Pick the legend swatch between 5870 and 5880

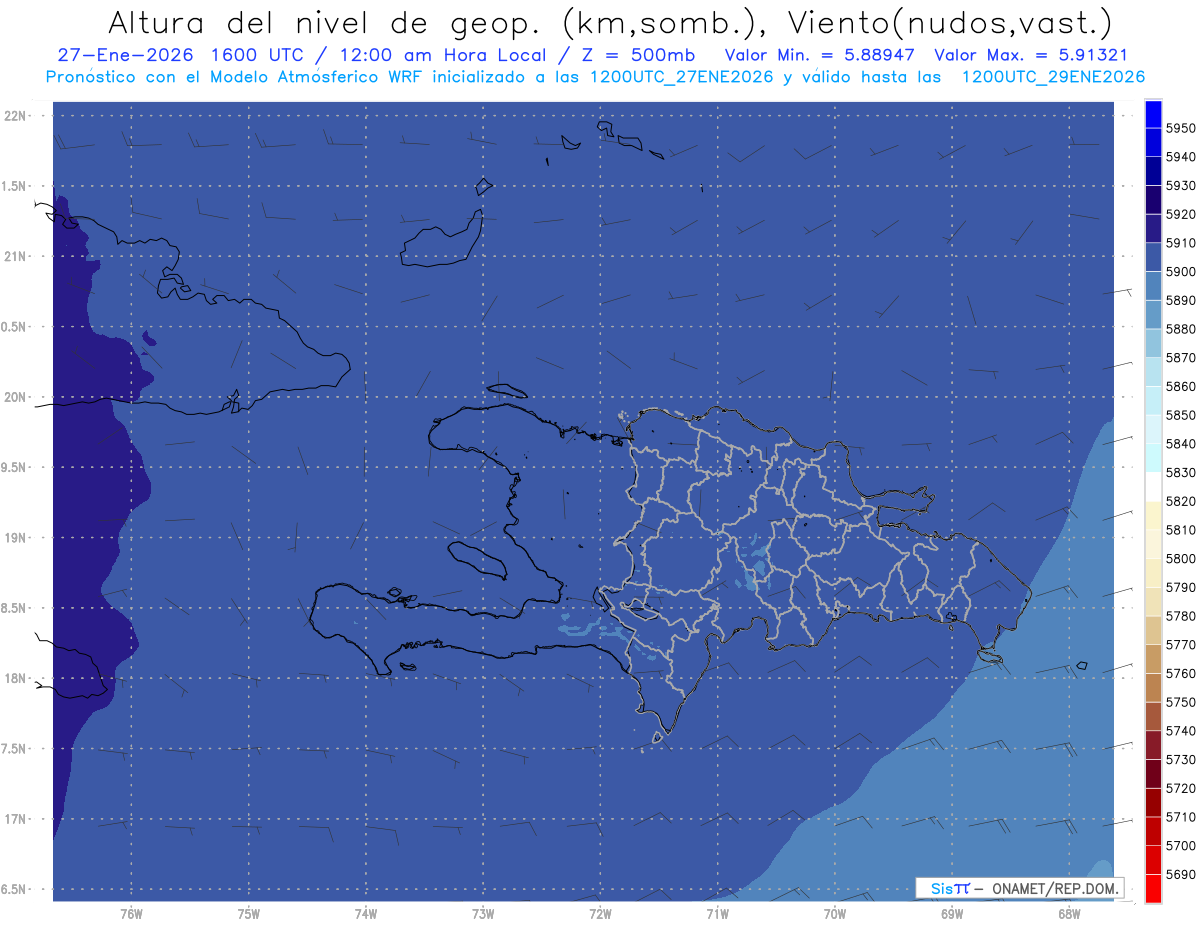[1153, 343]
